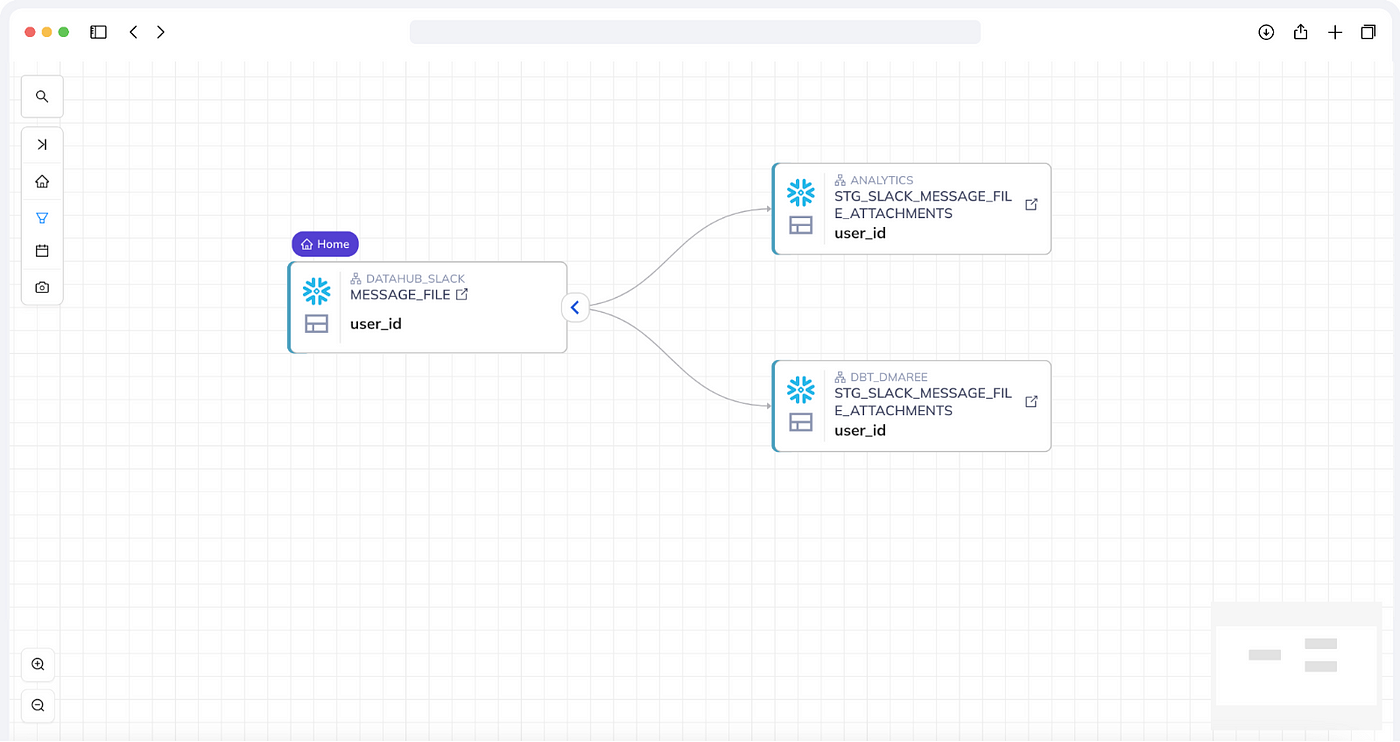This screenshot has height=742, width=1400.
Task: Take a snapshot with the camera icon
Action: point(42,287)
